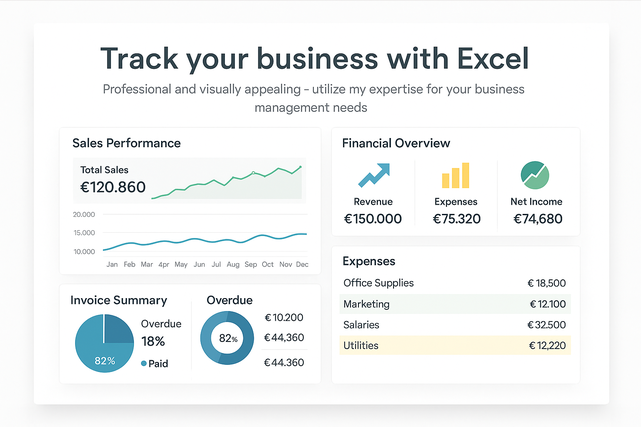The image size is (641, 427).
Task: Click the Jan label on chart axis
Action: pyautogui.click(x=112, y=264)
